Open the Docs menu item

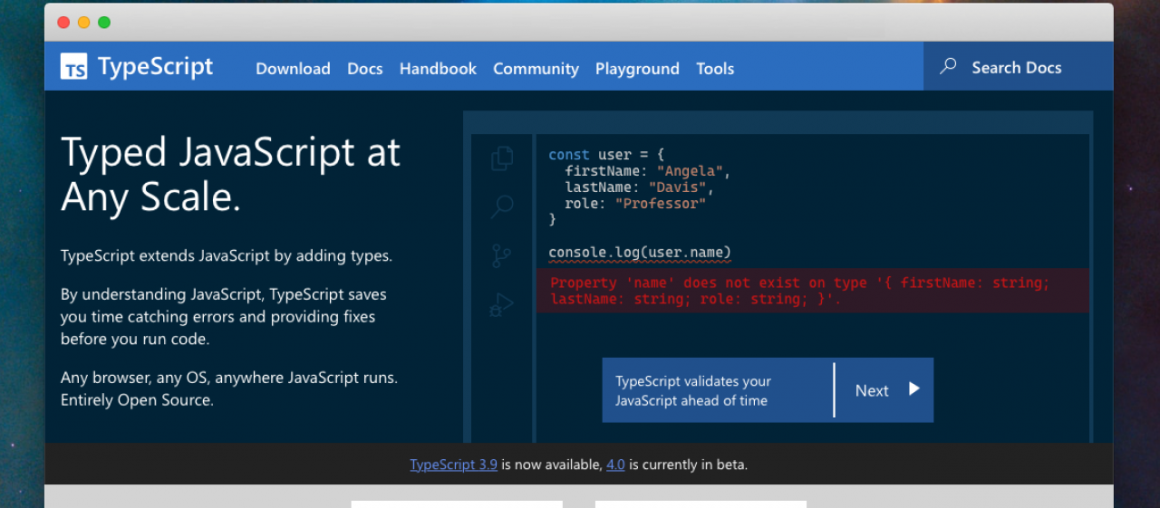(x=365, y=69)
